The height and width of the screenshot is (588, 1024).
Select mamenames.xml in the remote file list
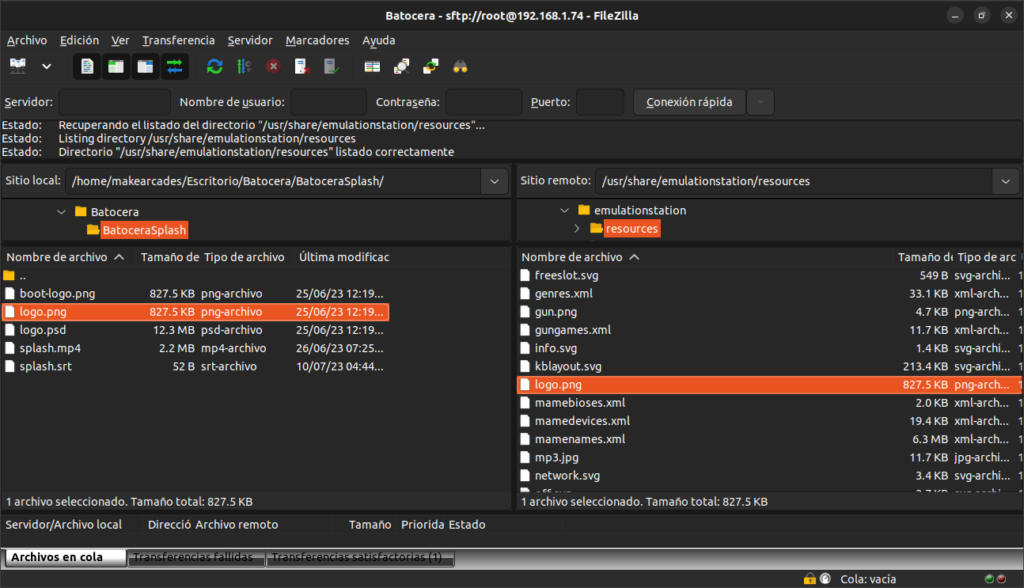point(769,440)
